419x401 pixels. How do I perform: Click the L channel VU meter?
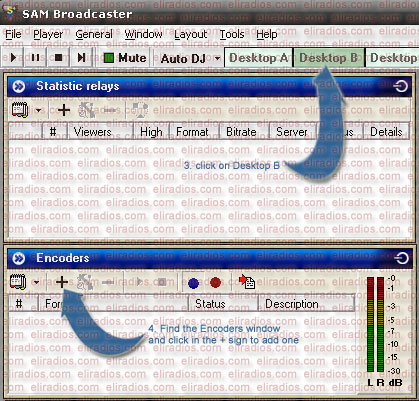click(370, 325)
